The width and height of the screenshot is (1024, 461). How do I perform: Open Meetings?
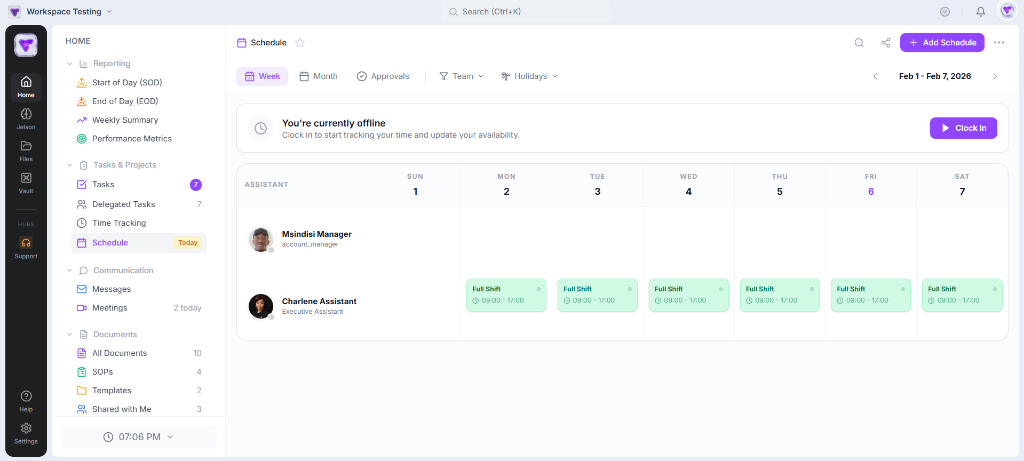[138, 308]
